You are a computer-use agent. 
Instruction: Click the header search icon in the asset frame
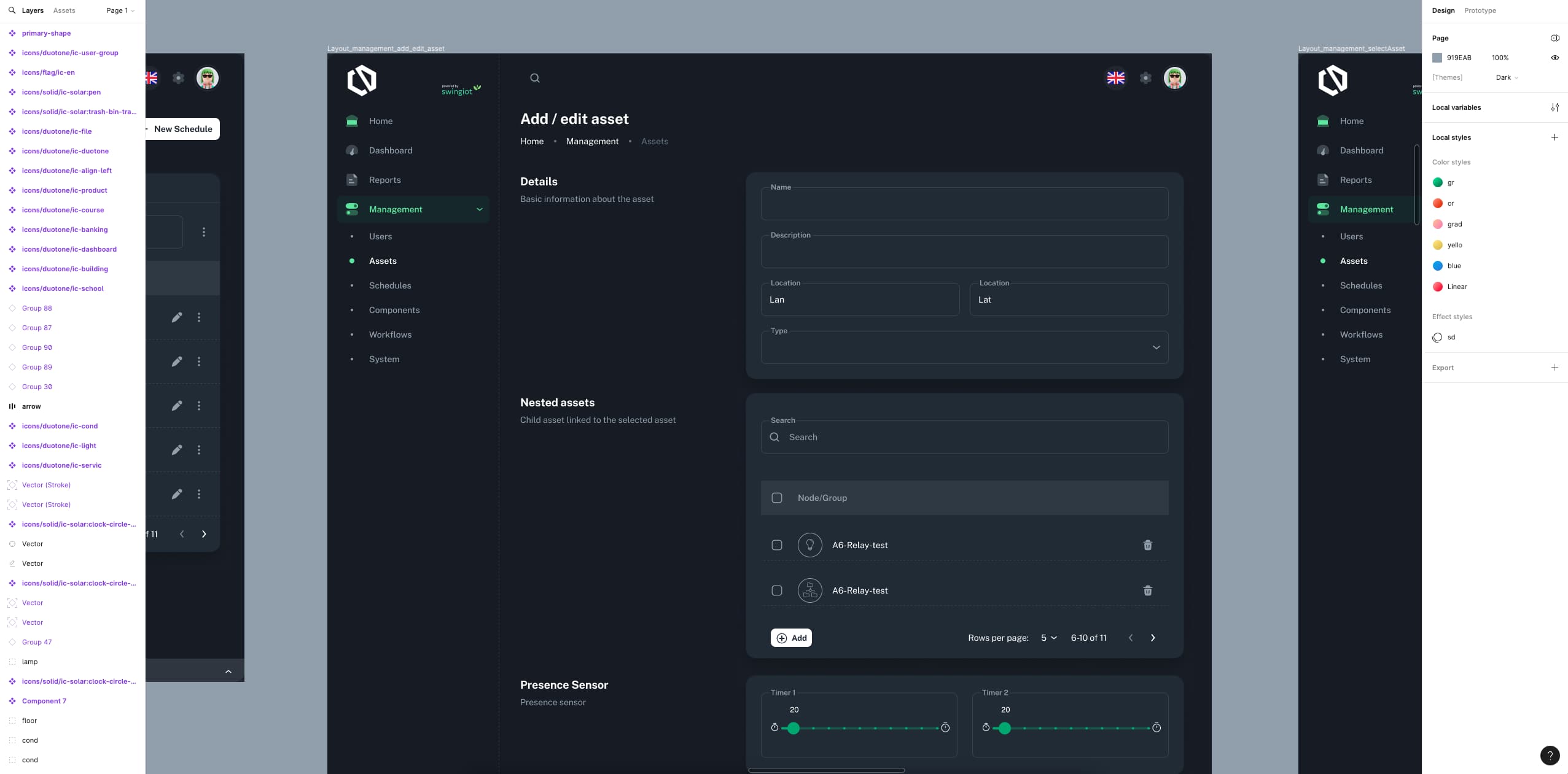click(535, 78)
